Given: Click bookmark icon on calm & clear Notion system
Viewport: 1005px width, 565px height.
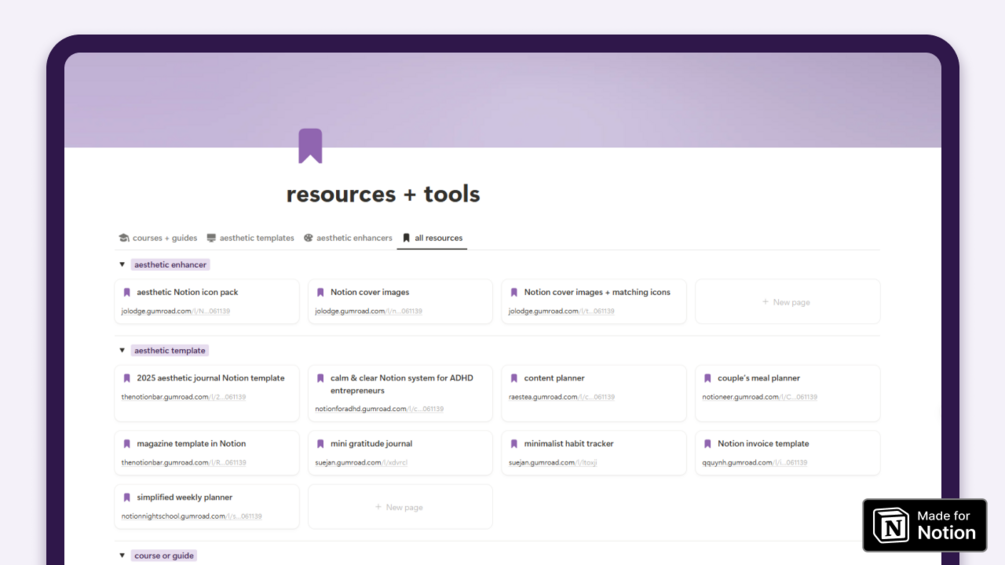Looking at the screenshot, I should pos(320,378).
